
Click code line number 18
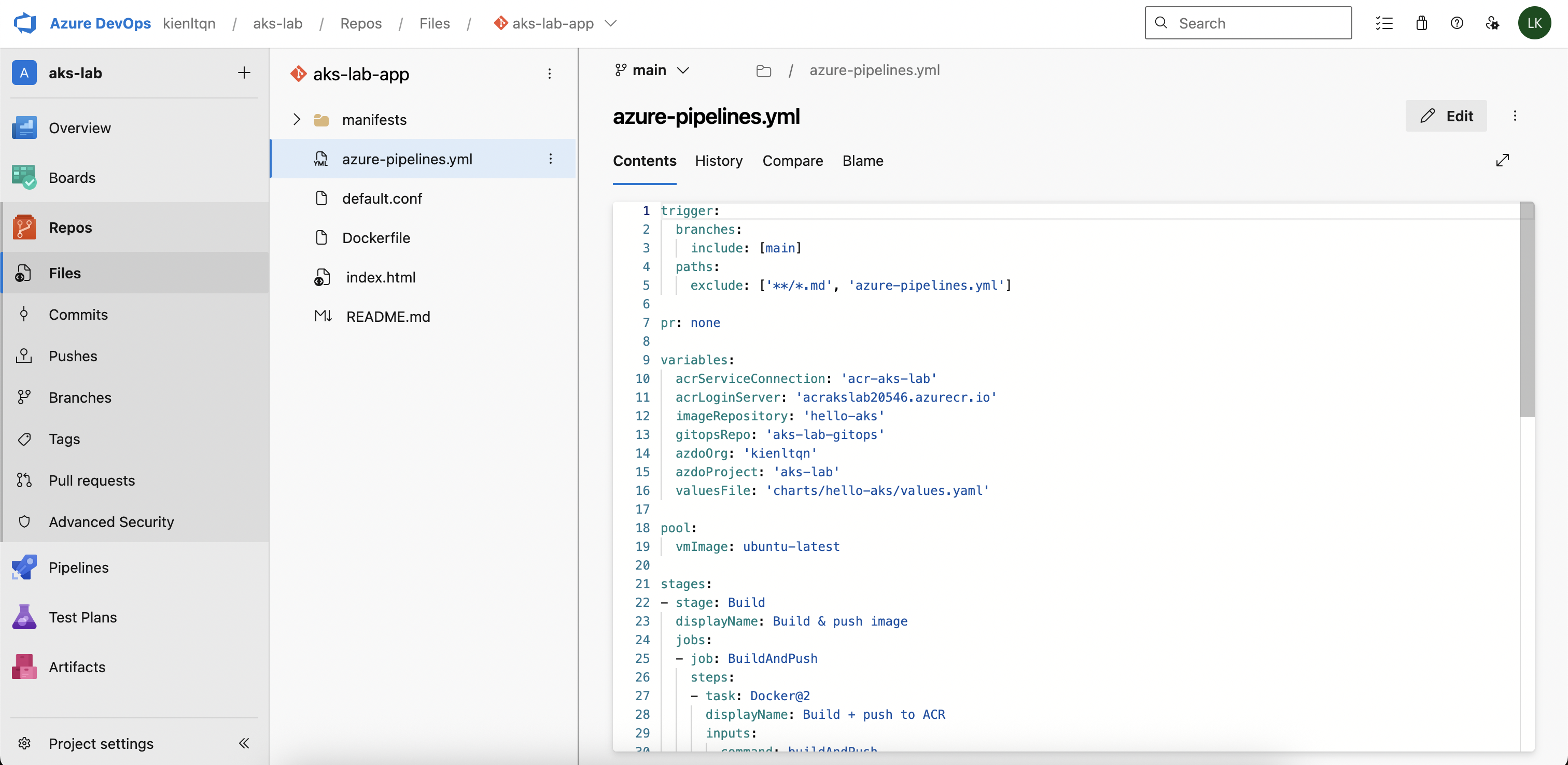point(642,528)
